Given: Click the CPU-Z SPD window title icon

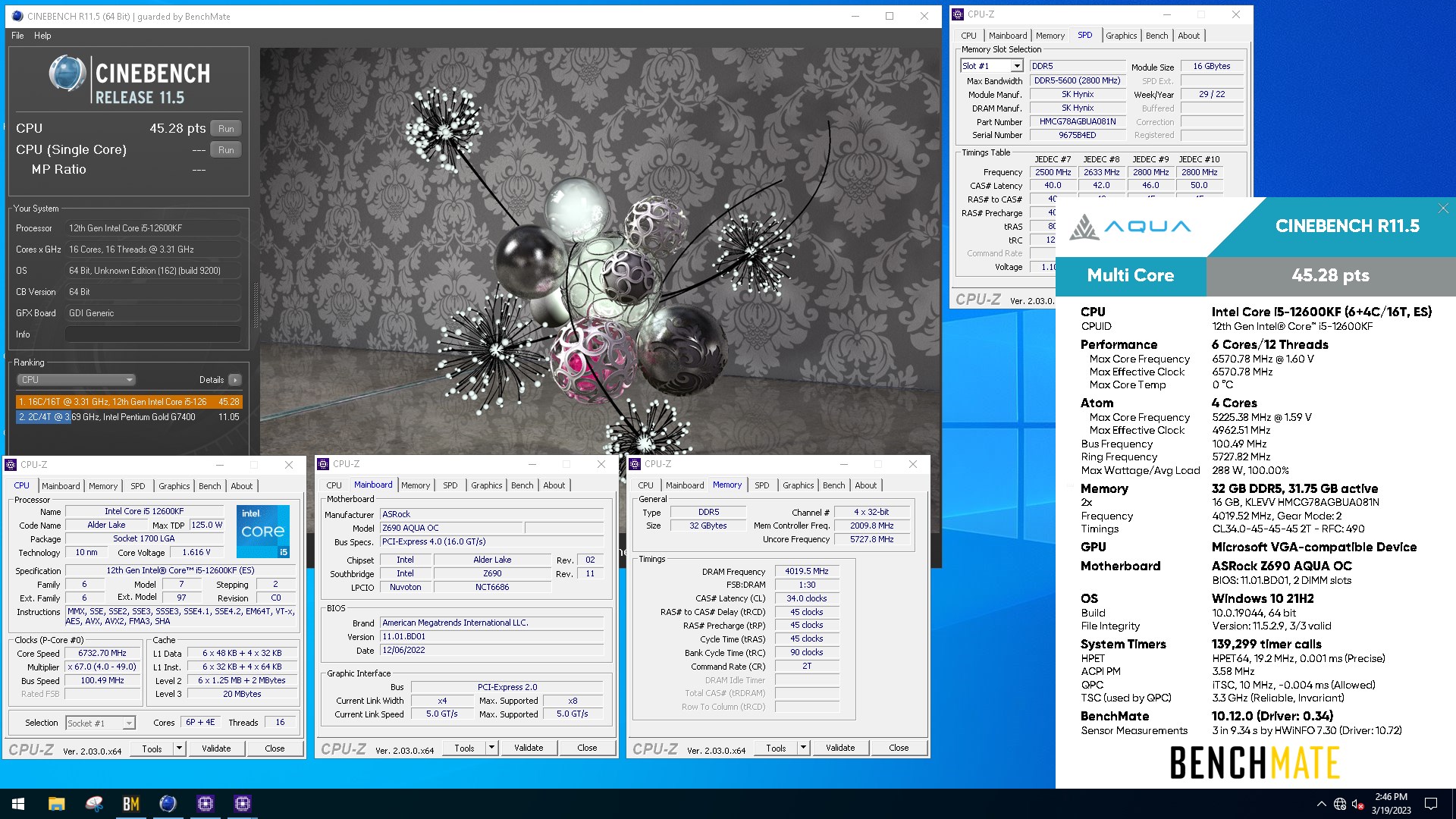Looking at the screenshot, I should pyautogui.click(x=959, y=14).
